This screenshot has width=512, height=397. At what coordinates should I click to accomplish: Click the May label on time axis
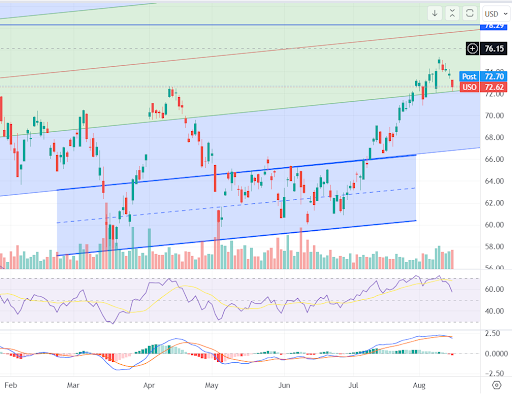coord(211,385)
